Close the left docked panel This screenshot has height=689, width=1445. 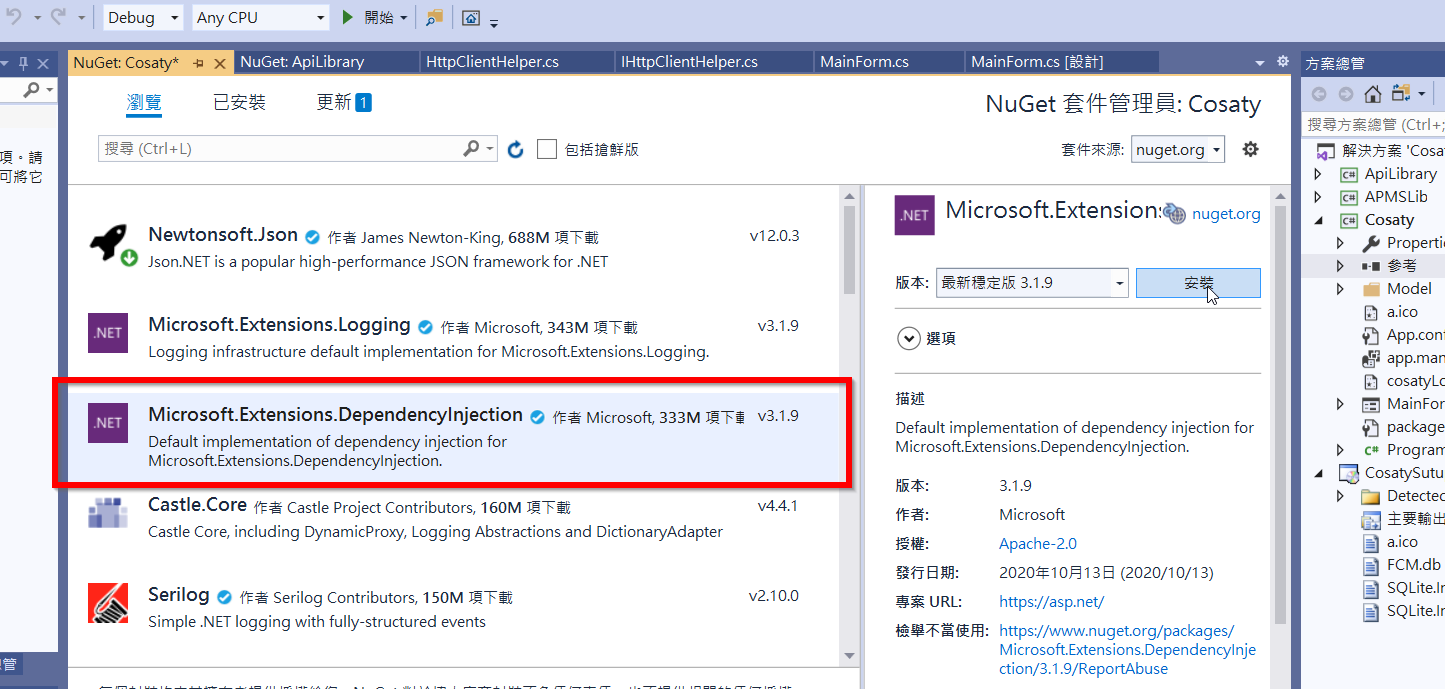coord(43,63)
